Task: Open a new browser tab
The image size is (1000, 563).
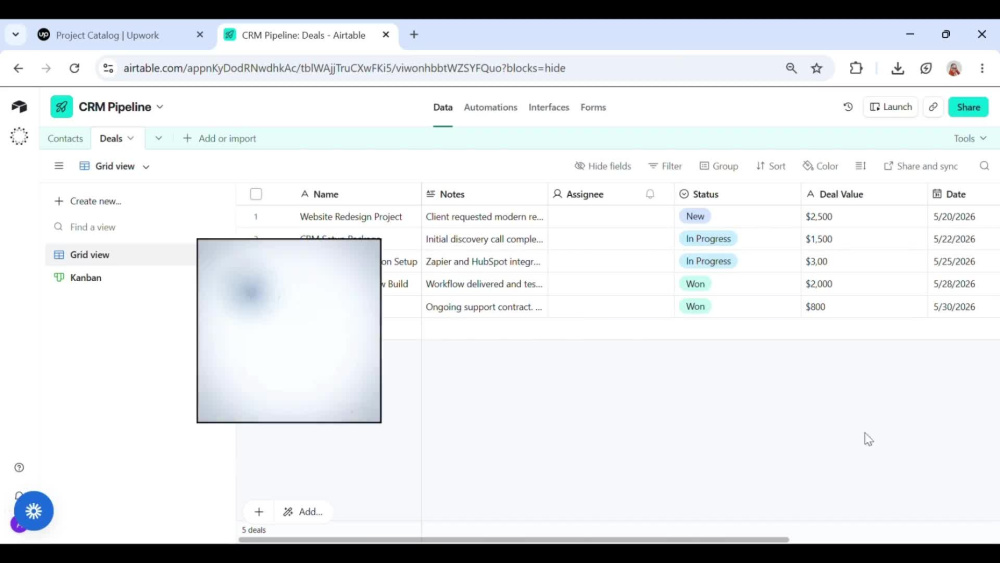Action: point(414,35)
